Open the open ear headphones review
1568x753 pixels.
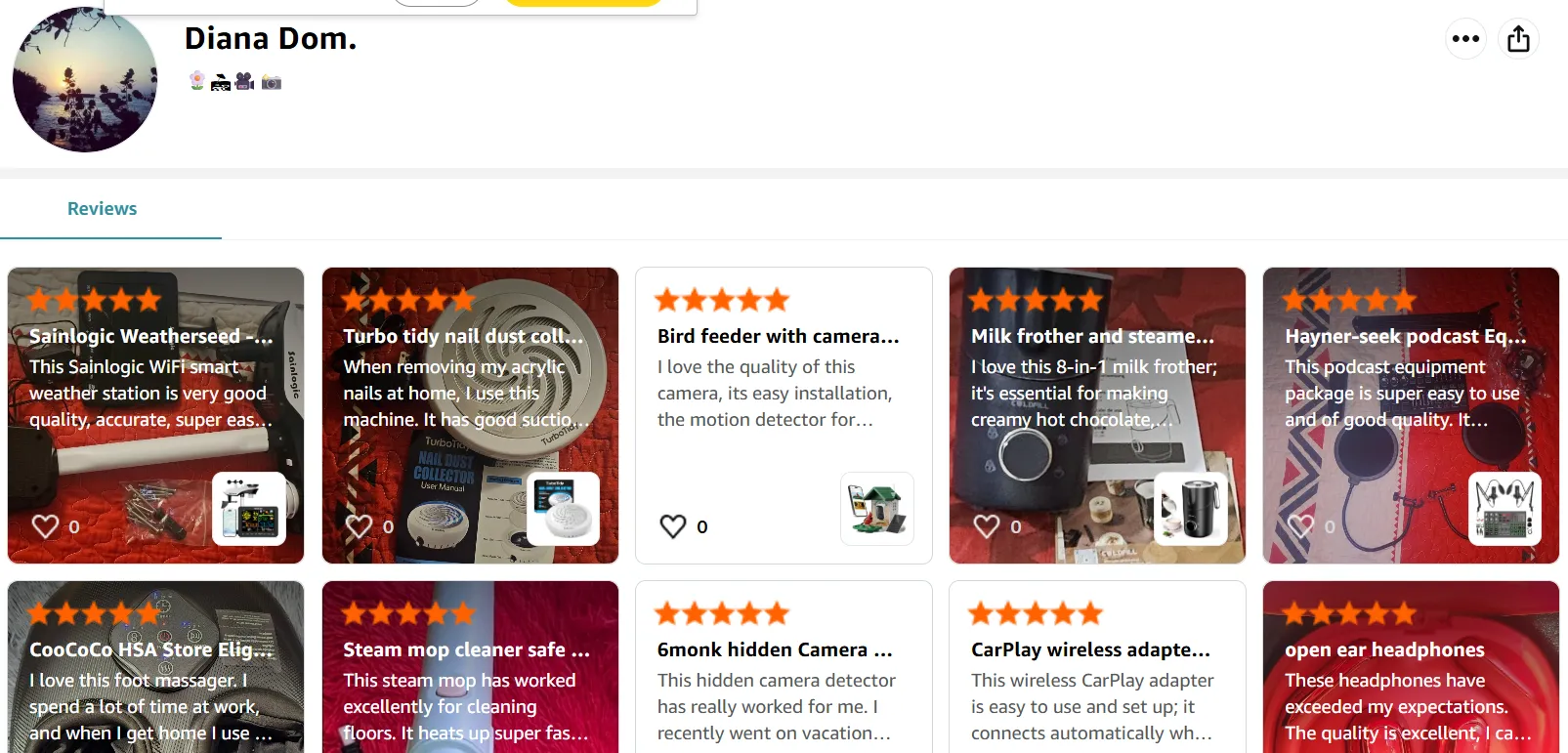(1384, 650)
